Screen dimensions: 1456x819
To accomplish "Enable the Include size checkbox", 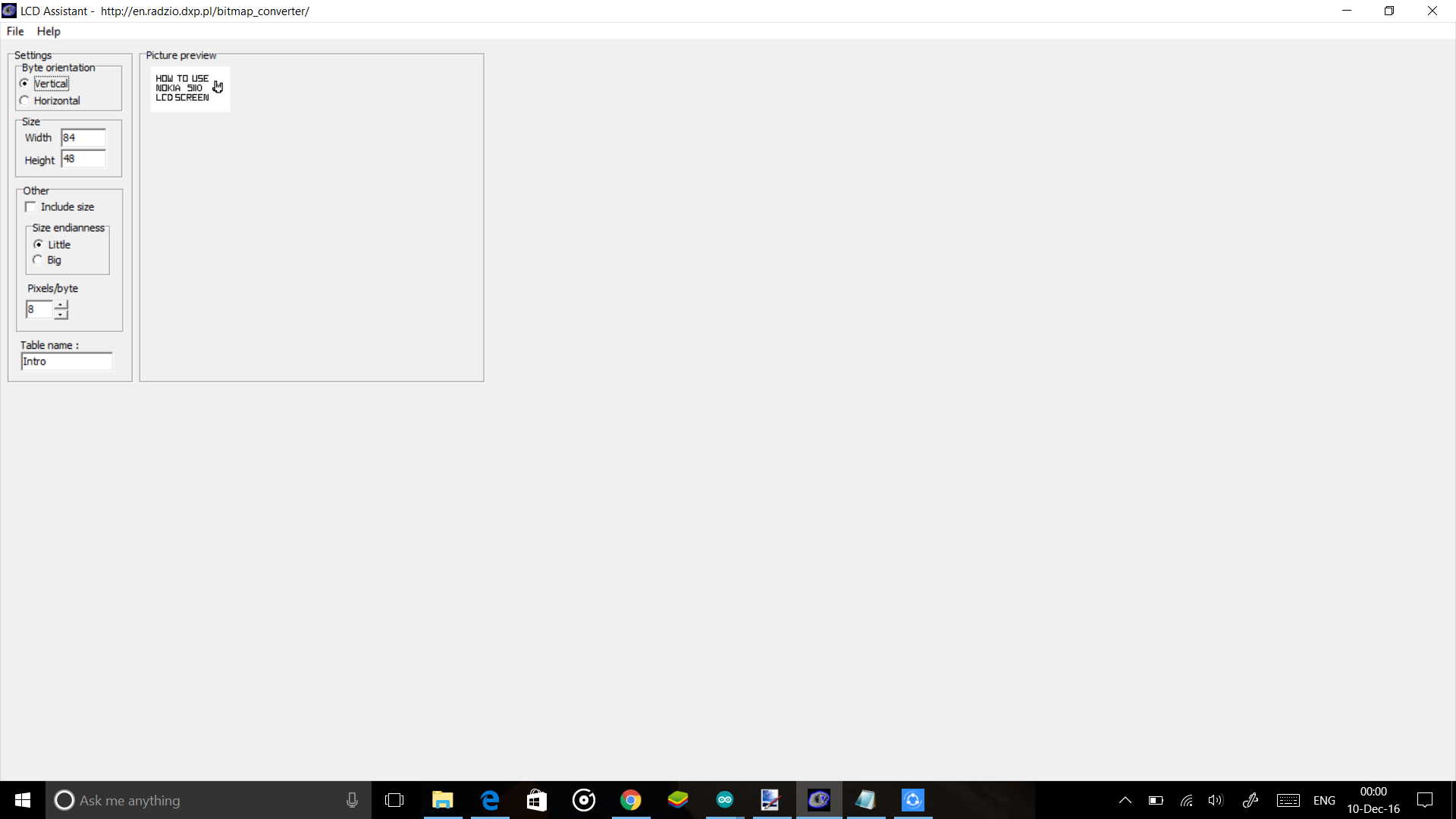I will pyautogui.click(x=31, y=207).
